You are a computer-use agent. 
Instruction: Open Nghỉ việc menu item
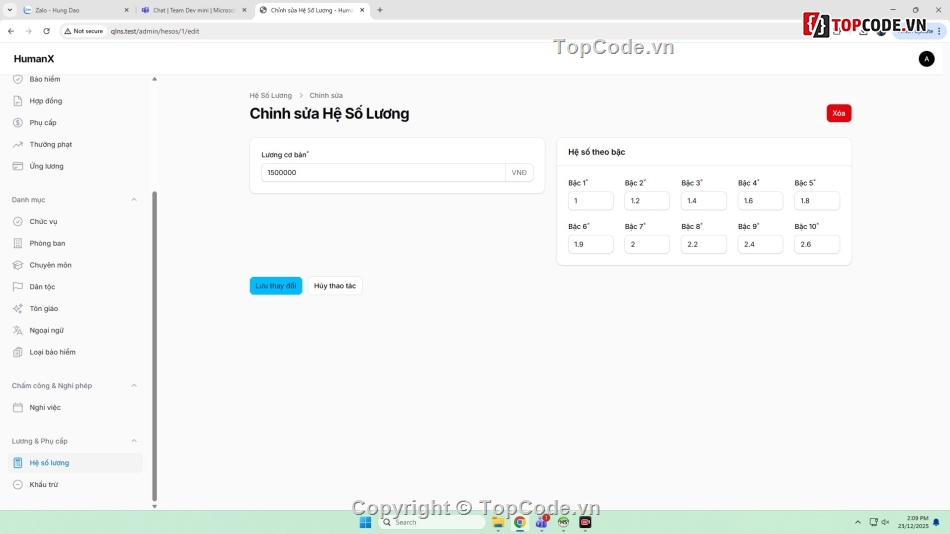tap(76, 408)
